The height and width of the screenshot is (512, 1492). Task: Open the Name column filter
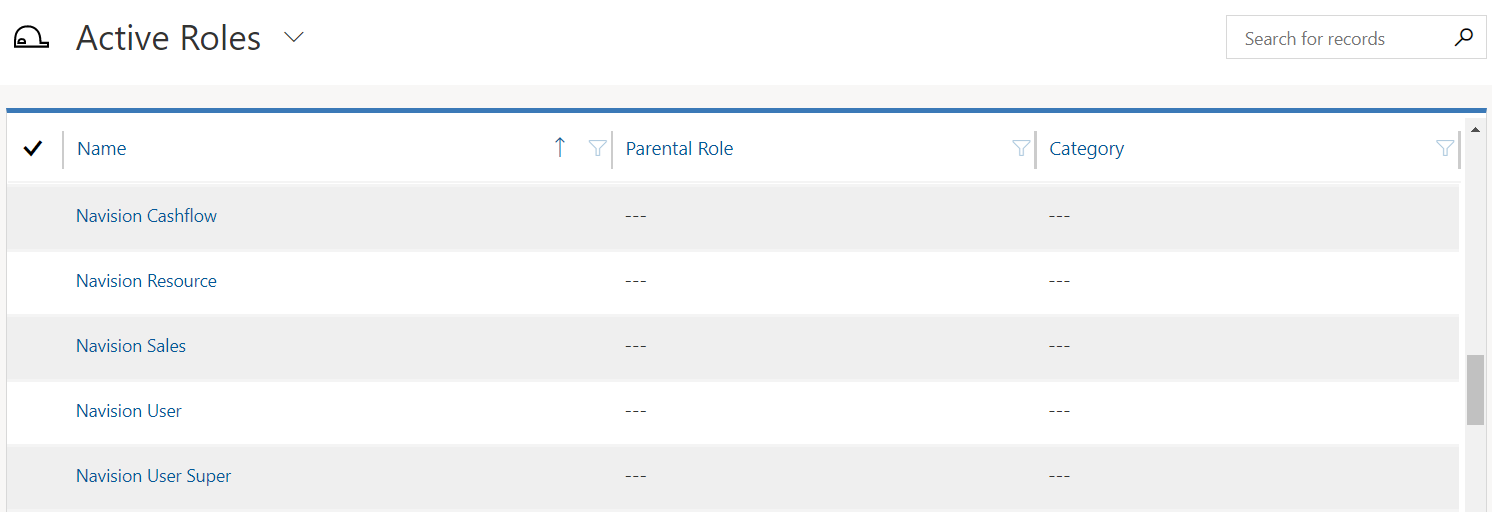pyautogui.click(x=597, y=149)
